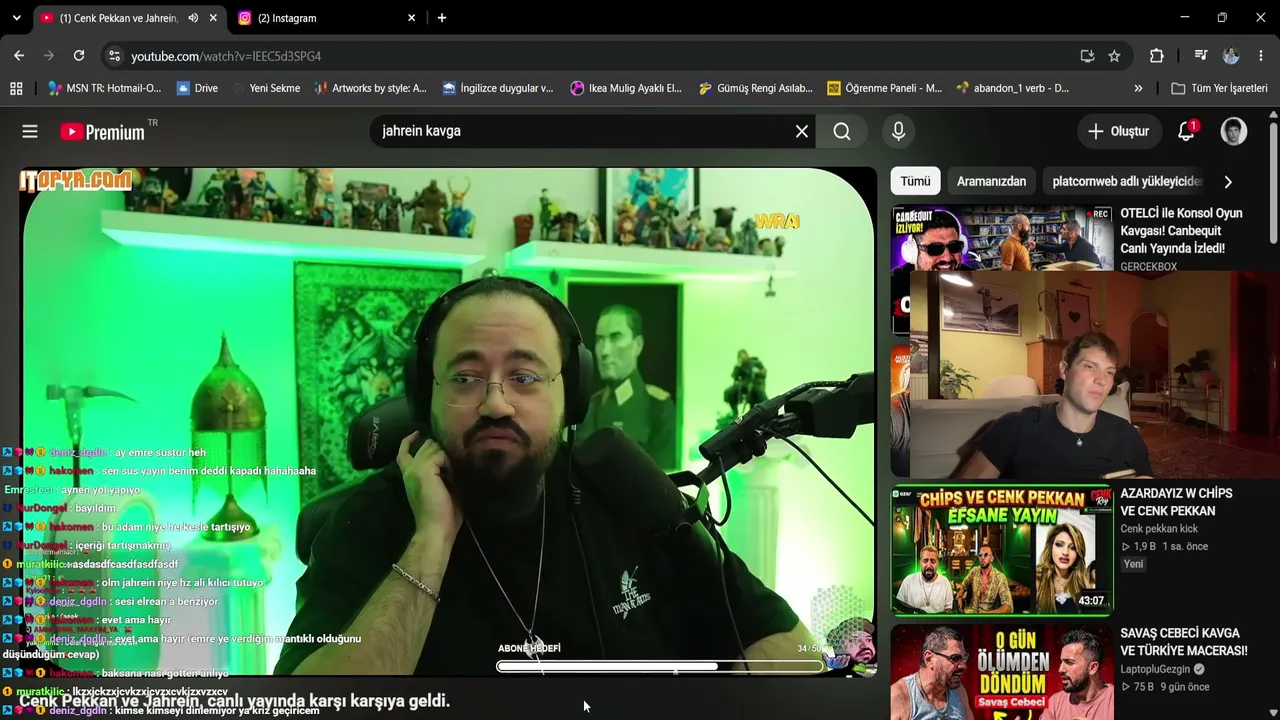Open the abandon_1 verb bookmark

(1012, 88)
